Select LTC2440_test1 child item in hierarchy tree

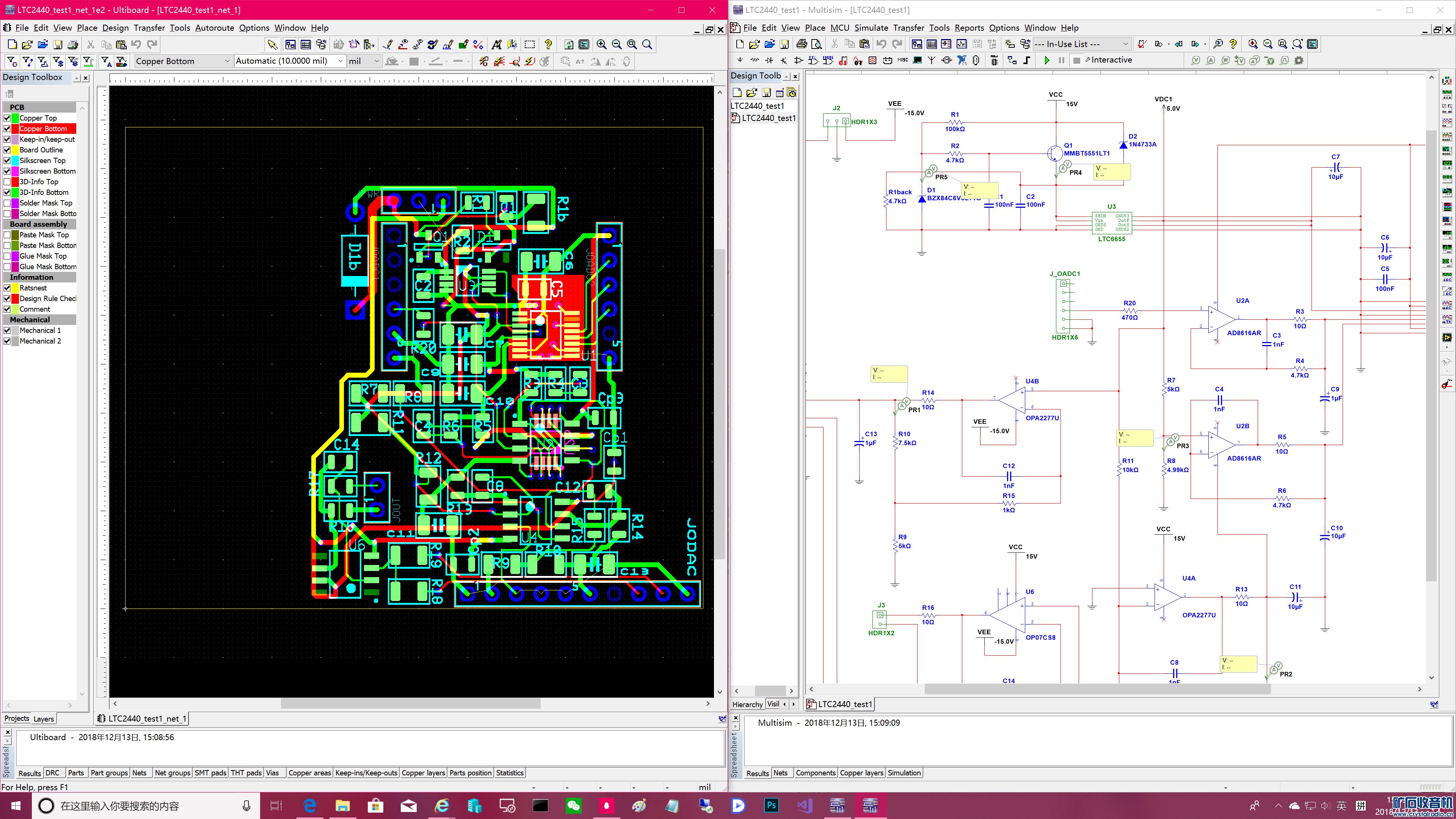point(768,118)
